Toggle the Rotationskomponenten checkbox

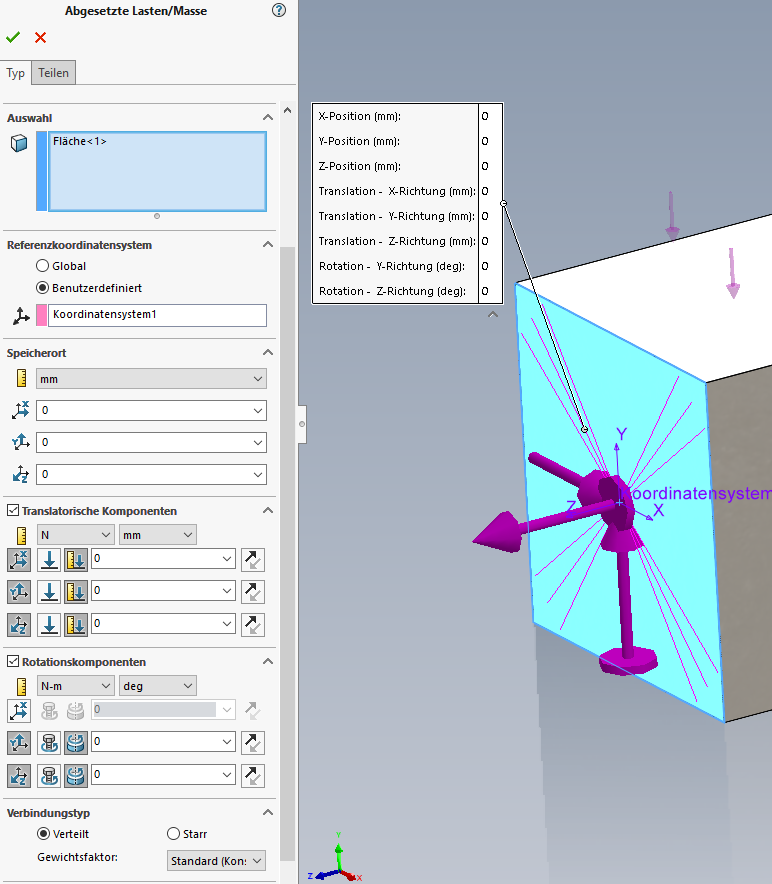[x=13, y=662]
